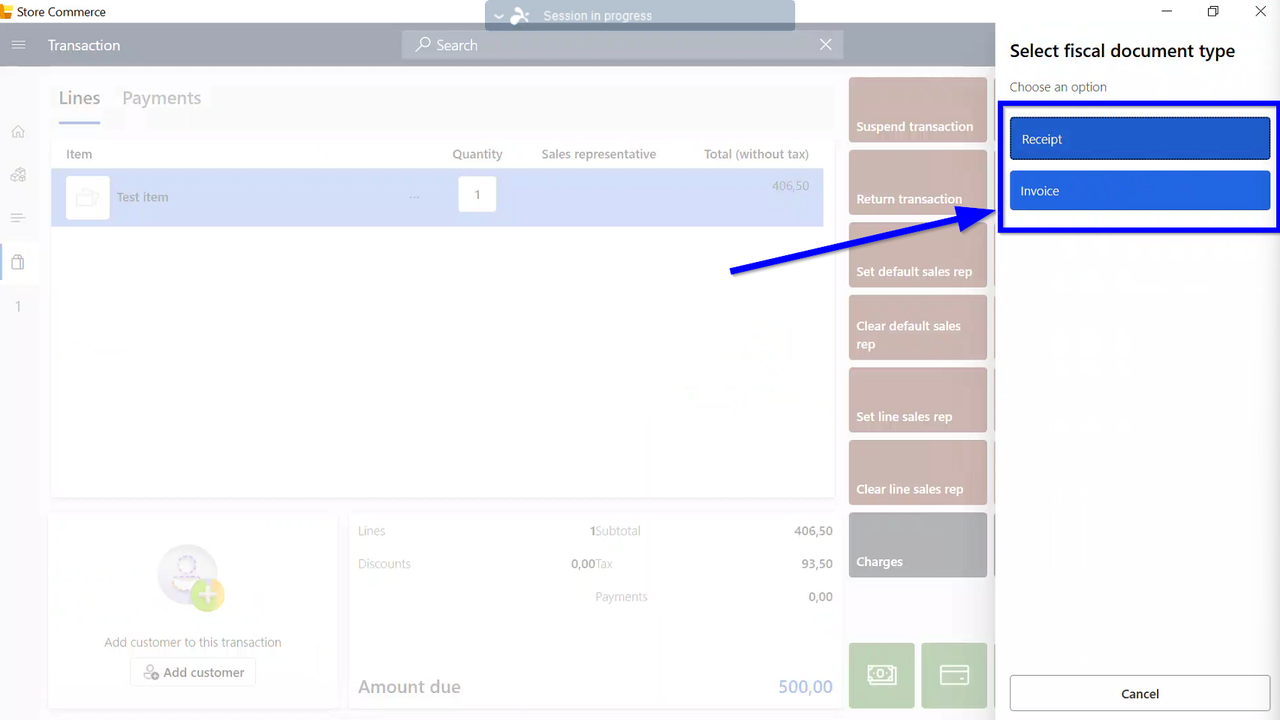Click the Total (without tax) column header

click(x=756, y=154)
